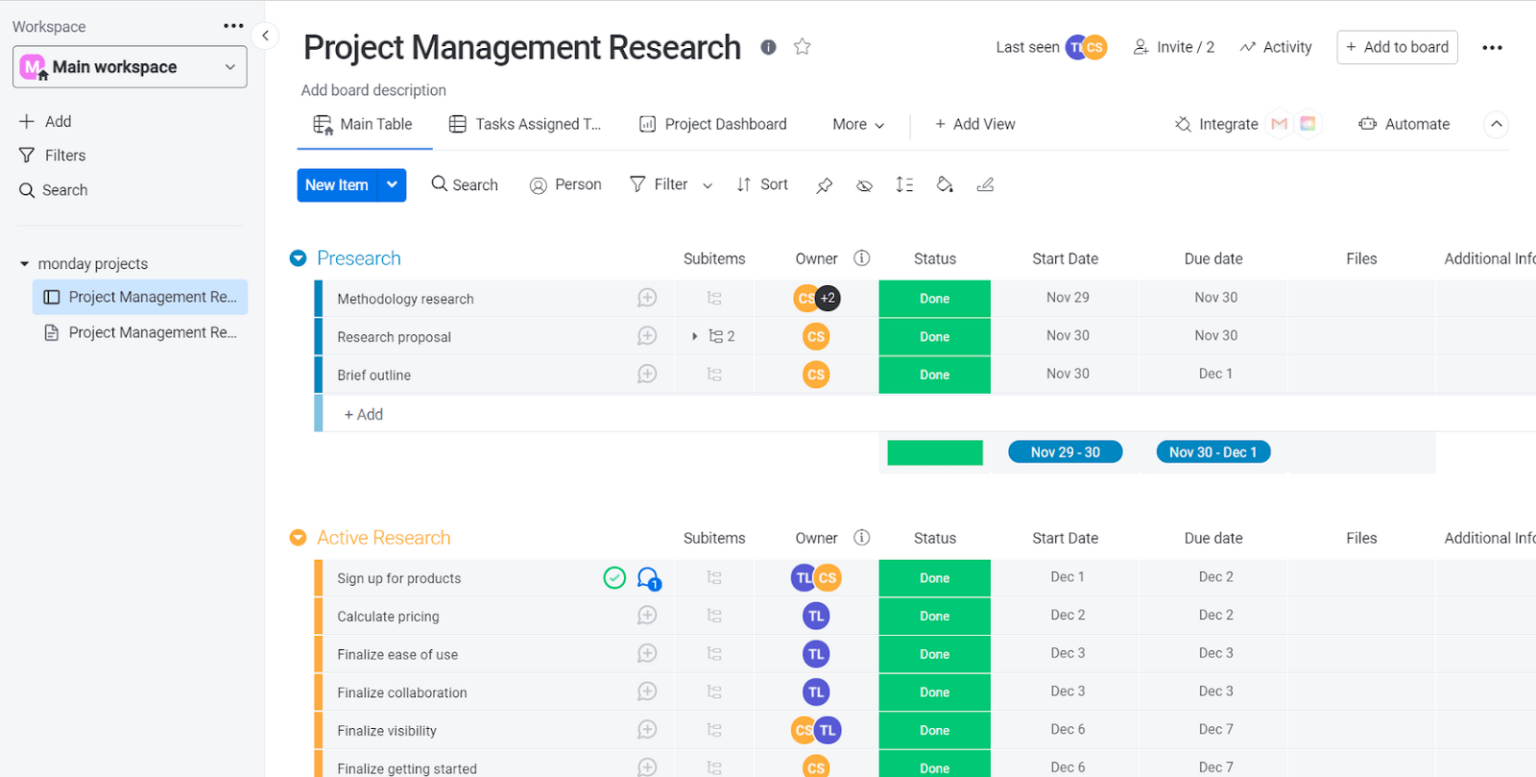Collapse the Presearch group

coord(297,257)
